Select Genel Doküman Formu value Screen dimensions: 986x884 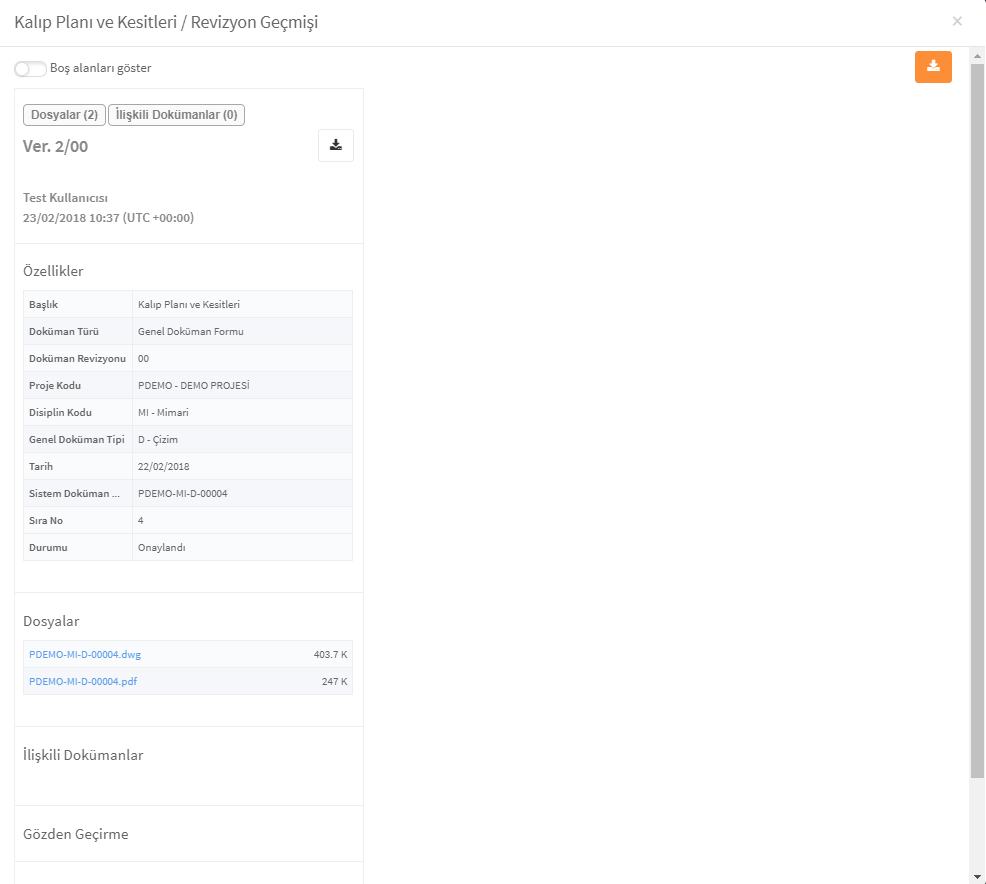pyautogui.click(x=191, y=331)
